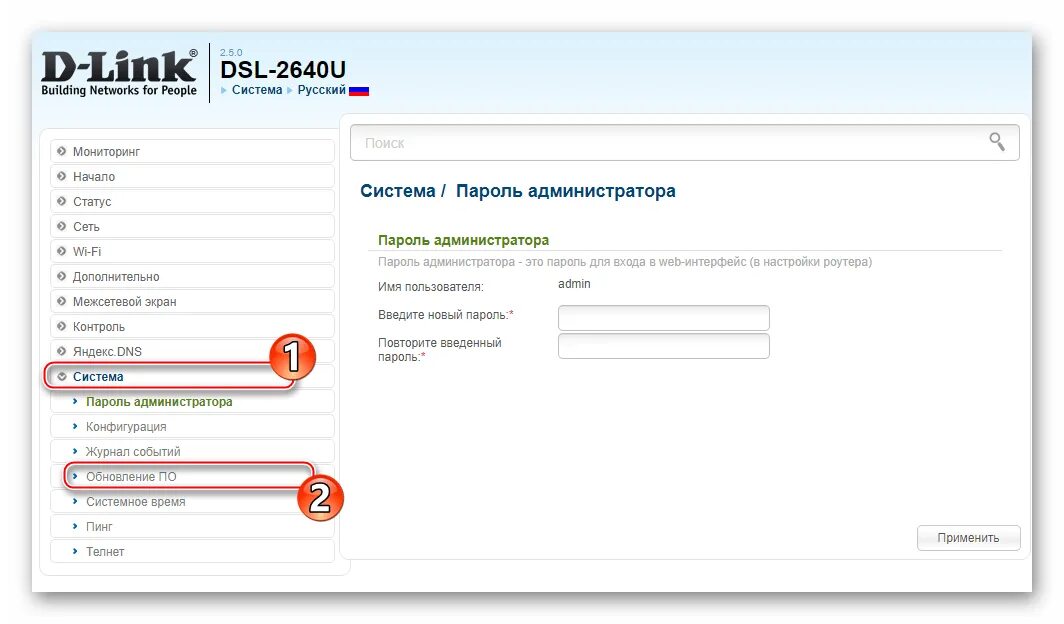Click Система in page title breadcrumb
The image size is (1064, 624).
click(398, 191)
